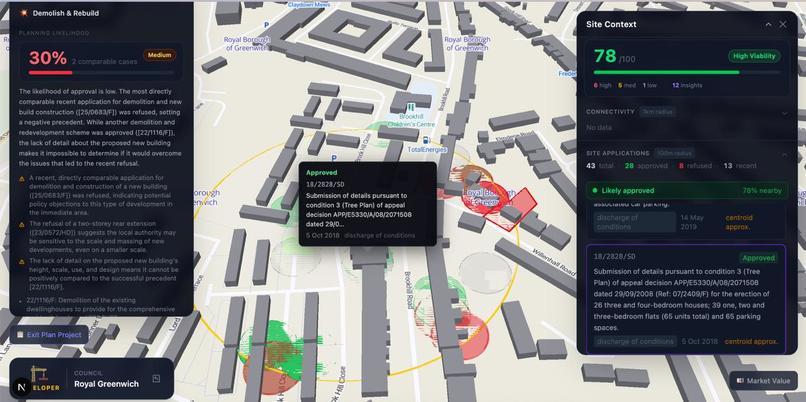Screen dimensions: 806x402
Task: Click the Medium confidence badge
Action: [x=159, y=55]
